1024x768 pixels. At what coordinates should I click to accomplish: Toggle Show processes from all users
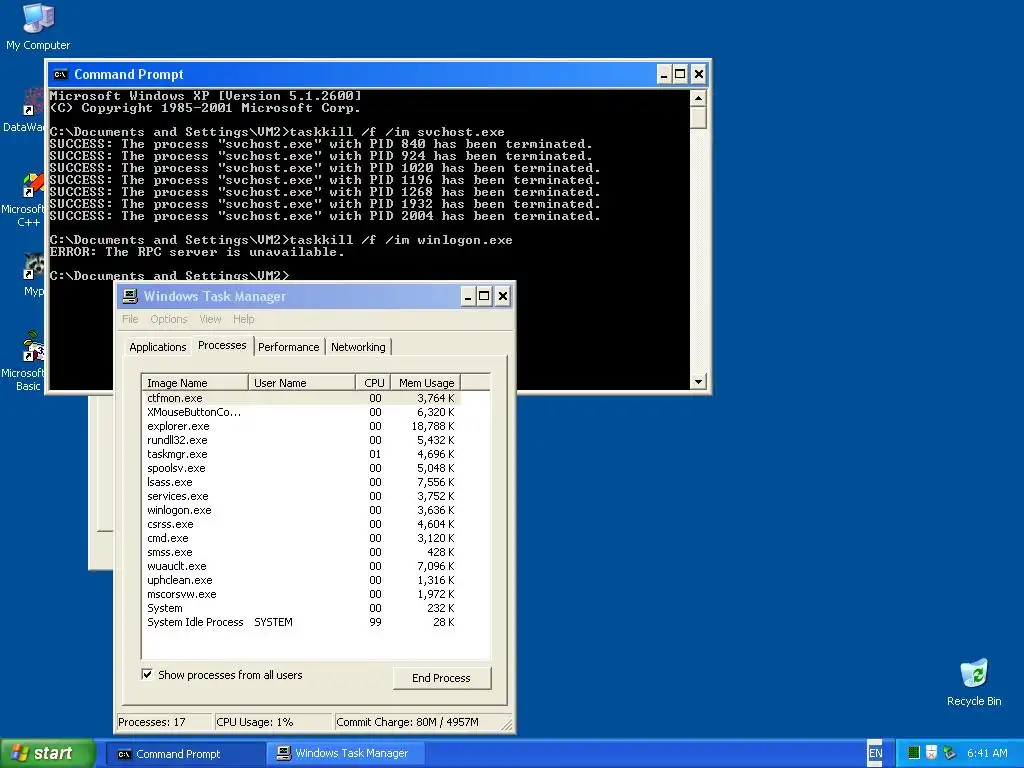click(147, 675)
